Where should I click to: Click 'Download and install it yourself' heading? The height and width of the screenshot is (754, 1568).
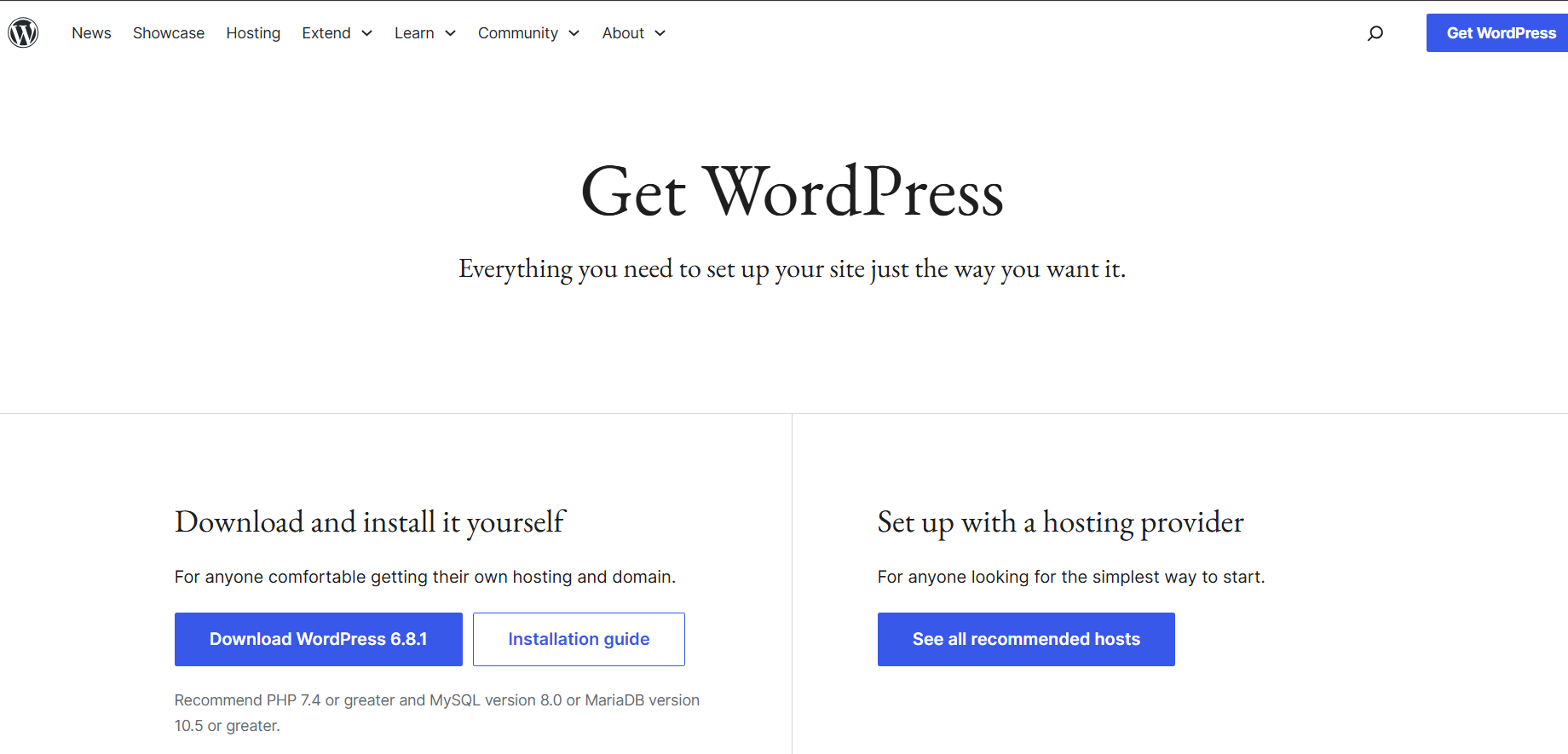coord(370,521)
